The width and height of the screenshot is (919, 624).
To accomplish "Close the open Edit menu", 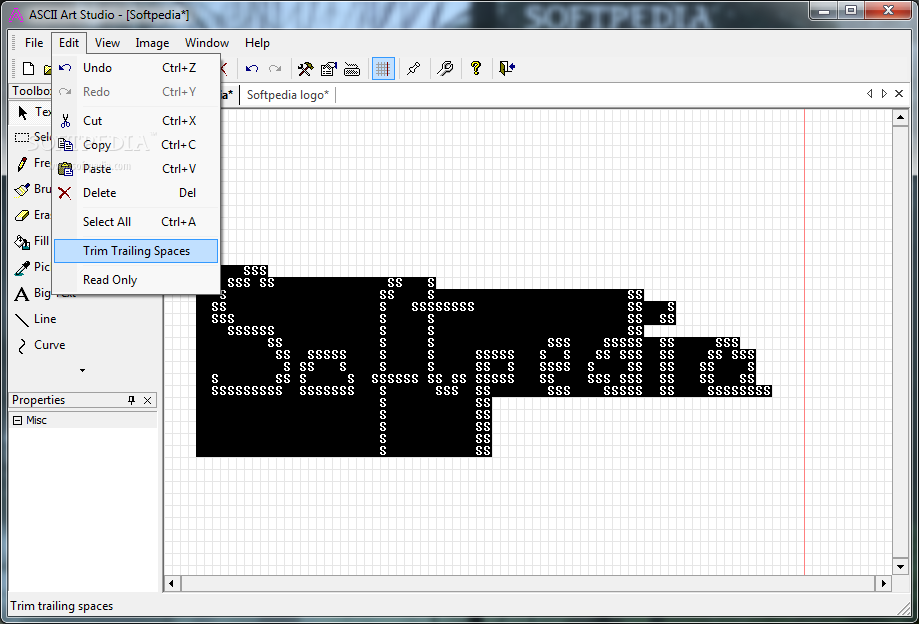I will coord(69,43).
